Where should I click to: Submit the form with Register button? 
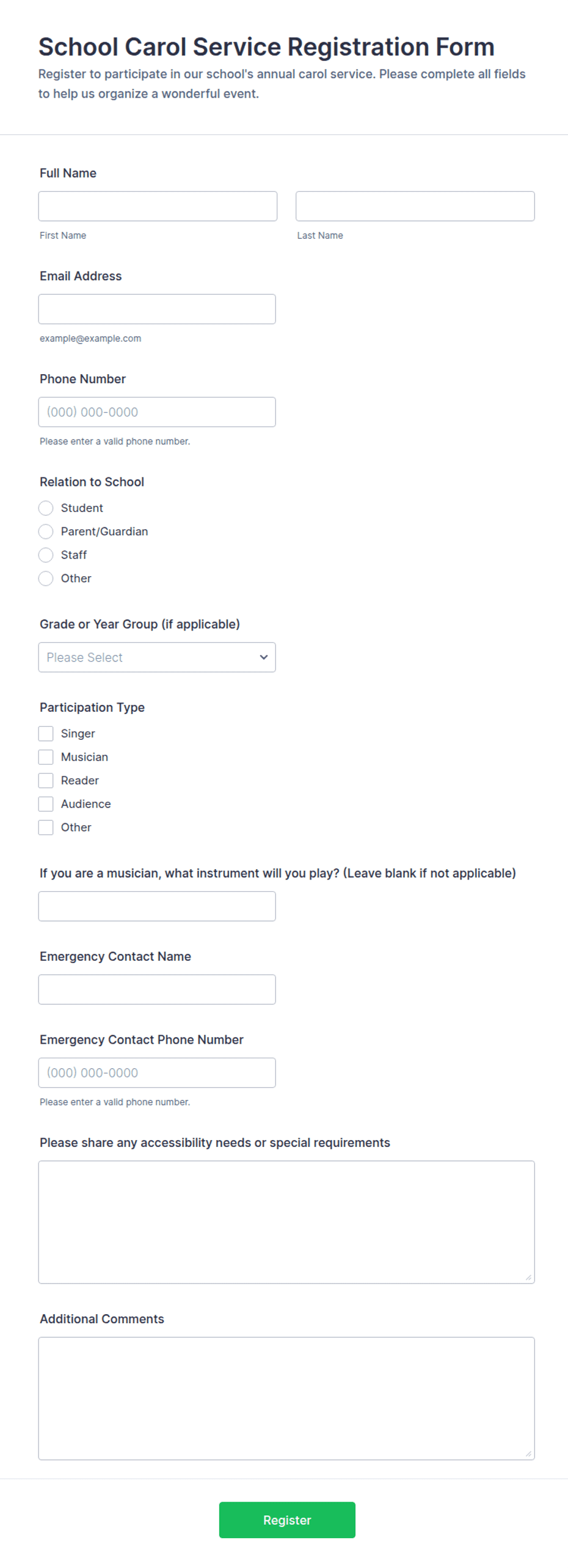(287, 1520)
